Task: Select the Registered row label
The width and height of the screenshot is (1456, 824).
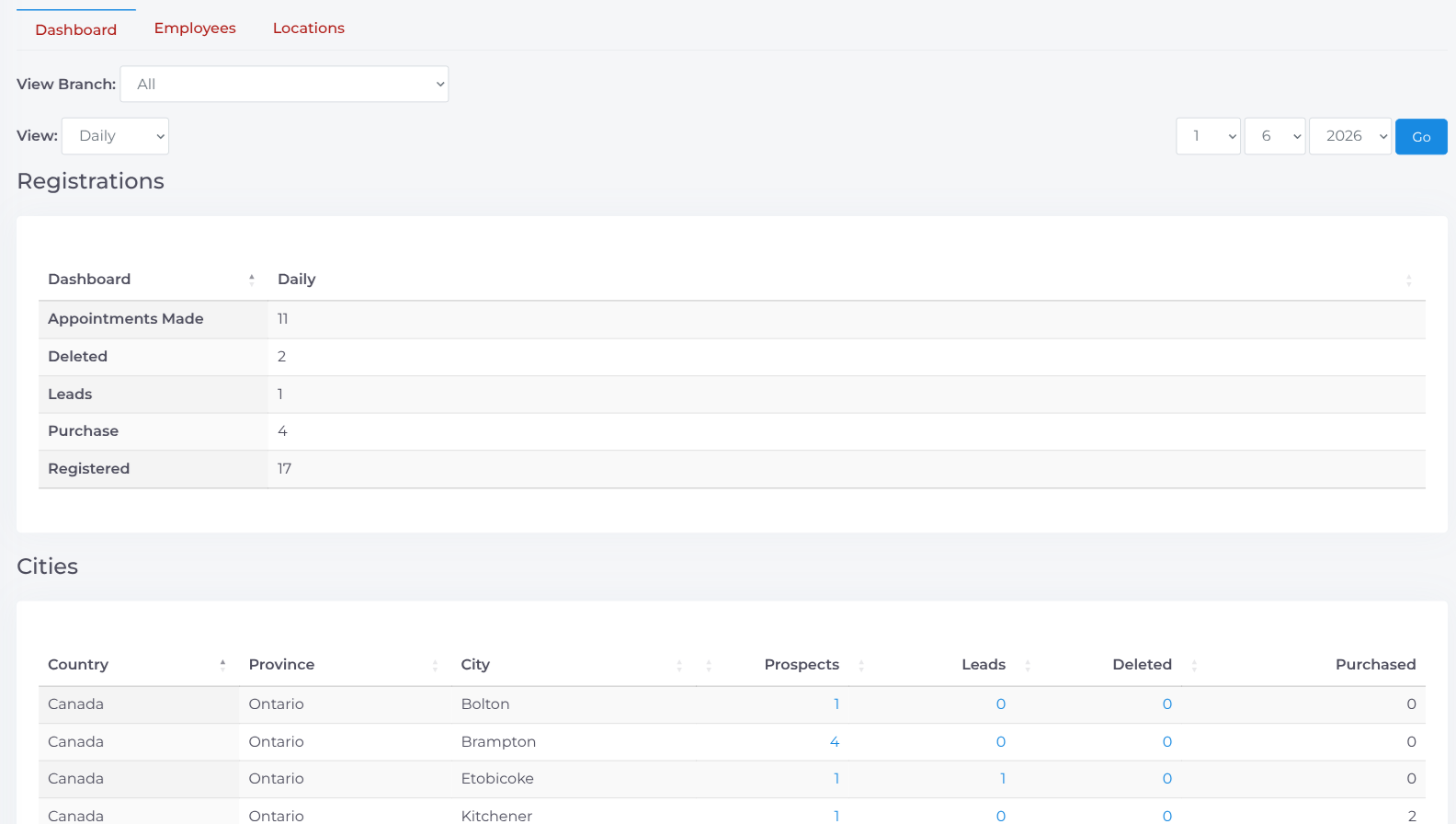Action: point(89,469)
